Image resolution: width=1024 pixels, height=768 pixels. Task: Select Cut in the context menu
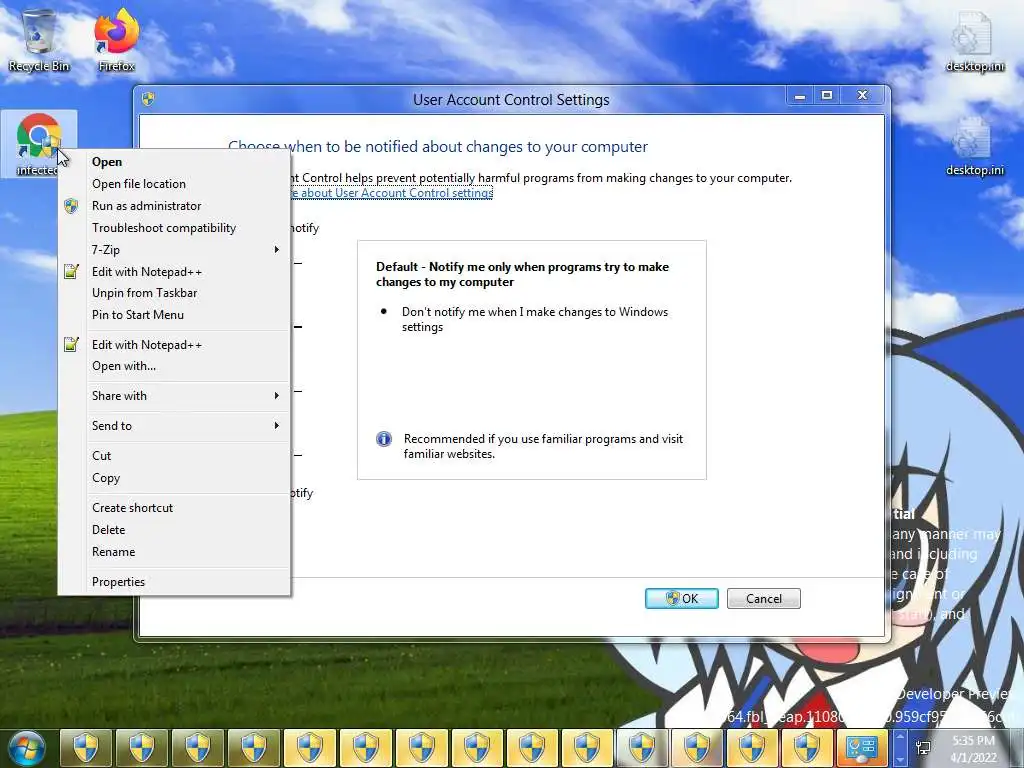tap(174, 456)
